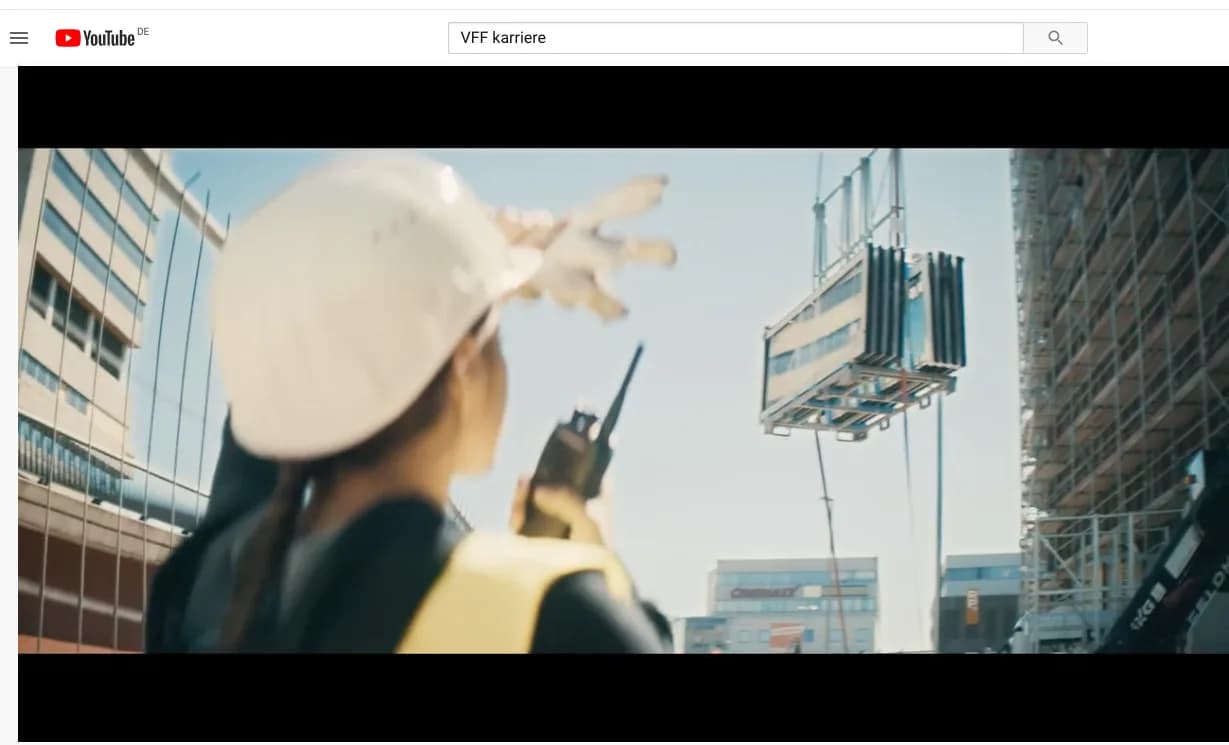Viewport: 1229px width, 745px height.
Task: Open the hamburger guide menu
Action: pyautogui.click(x=19, y=38)
